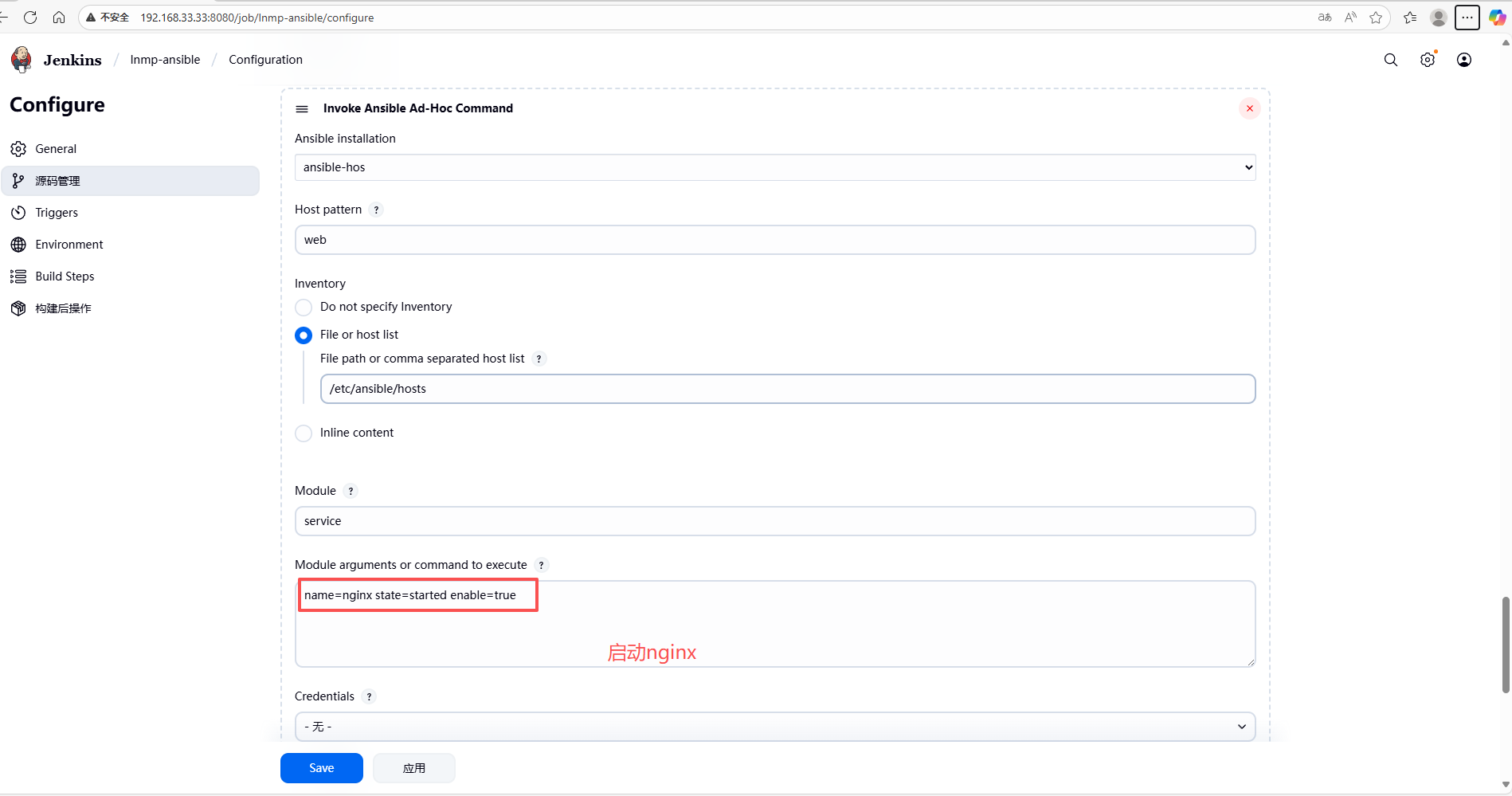Focus the Module arguments textarea

[x=775, y=624]
